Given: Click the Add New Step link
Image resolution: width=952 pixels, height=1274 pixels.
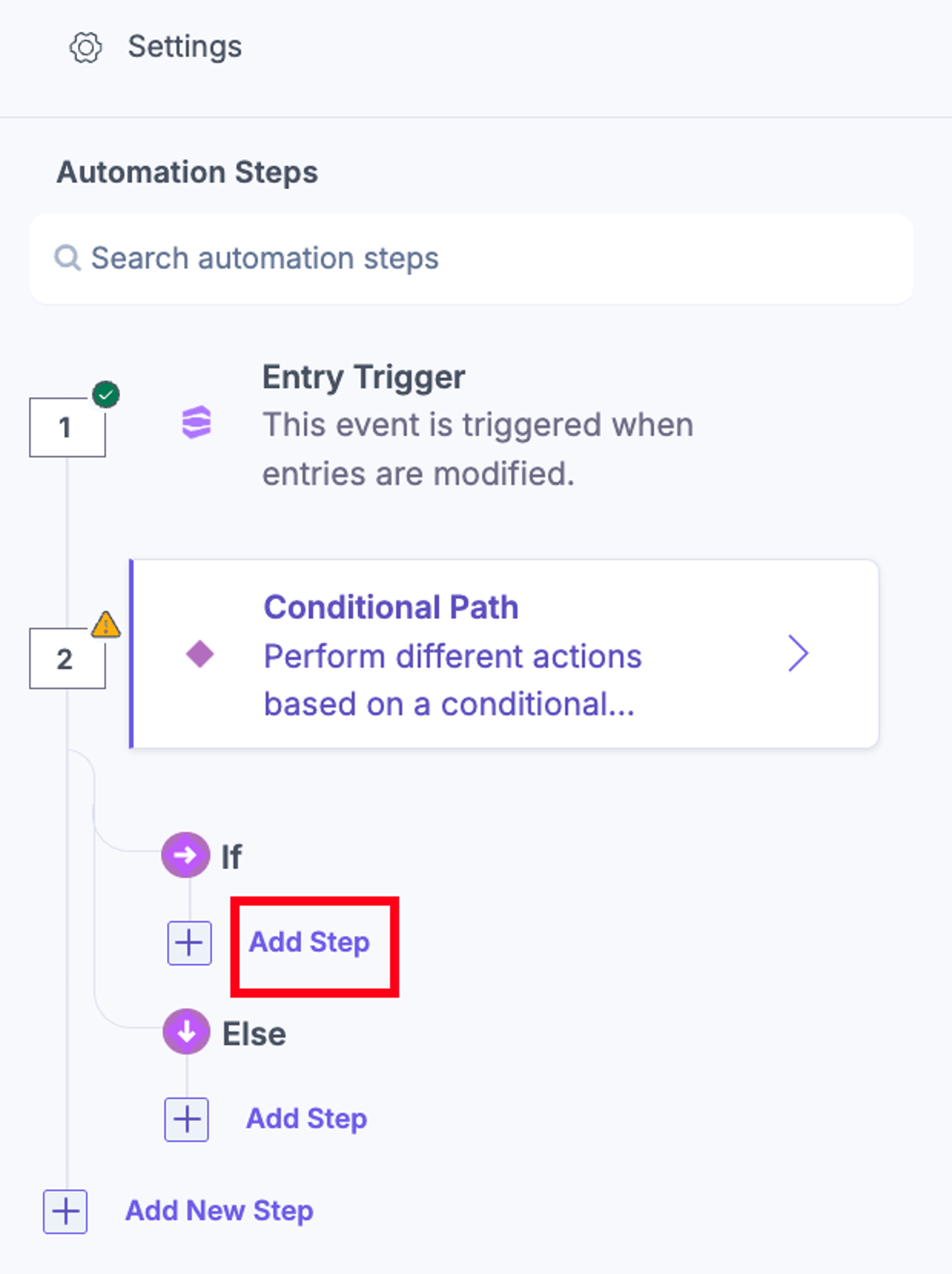Looking at the screenshot, I should pos(219,1211).
